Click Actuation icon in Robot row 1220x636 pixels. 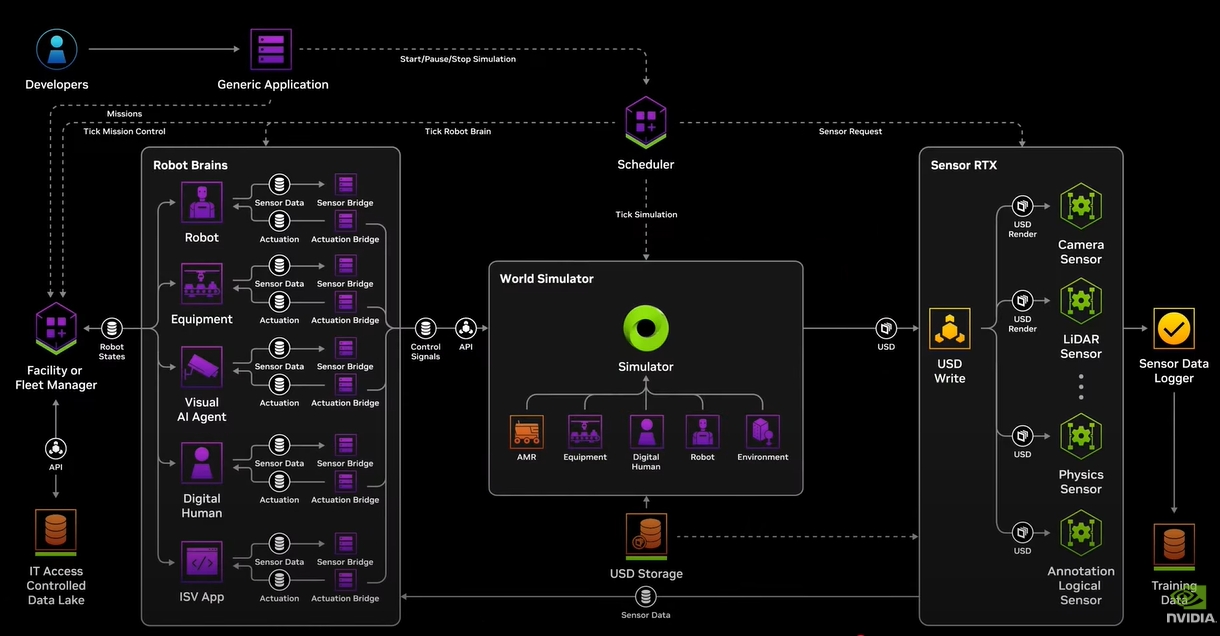pos(279,221)
